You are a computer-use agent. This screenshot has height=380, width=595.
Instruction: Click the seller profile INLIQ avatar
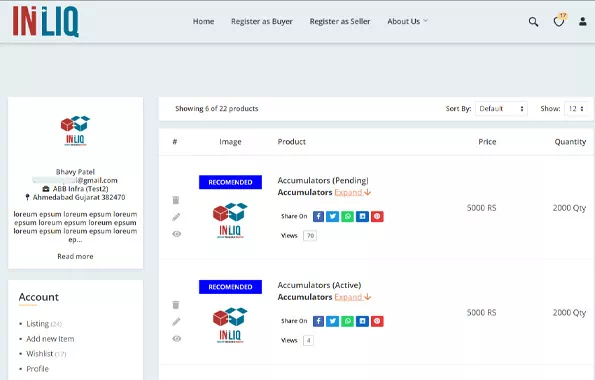75,131
